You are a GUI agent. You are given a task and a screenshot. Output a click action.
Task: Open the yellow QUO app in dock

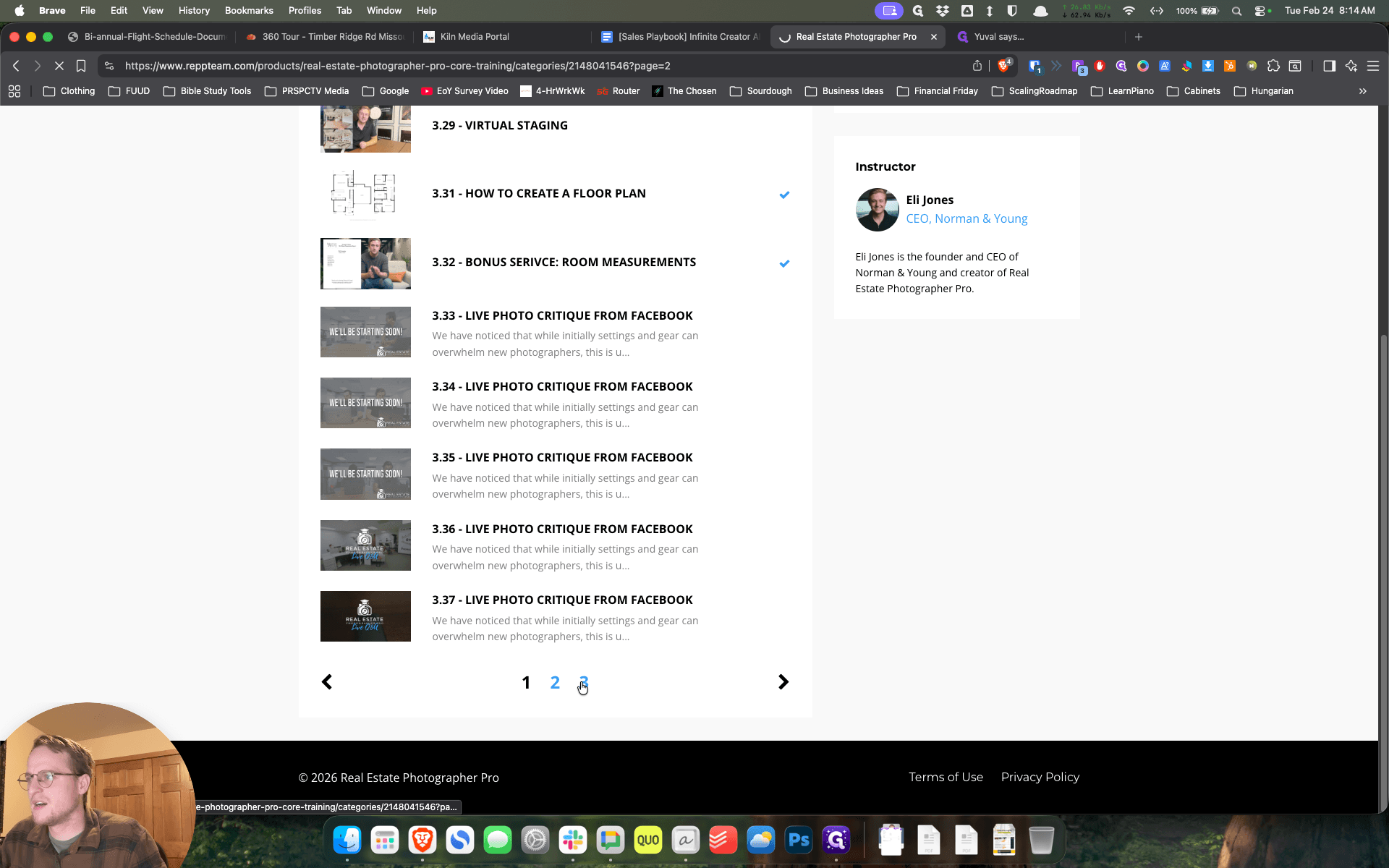point(648,840)
